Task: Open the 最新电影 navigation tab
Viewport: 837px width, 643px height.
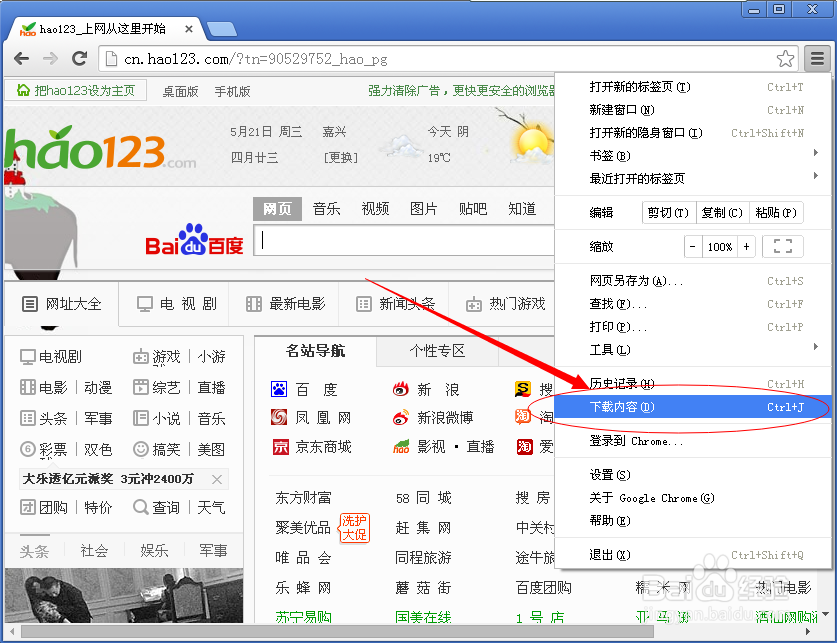Action: click(x=284, y=304)
